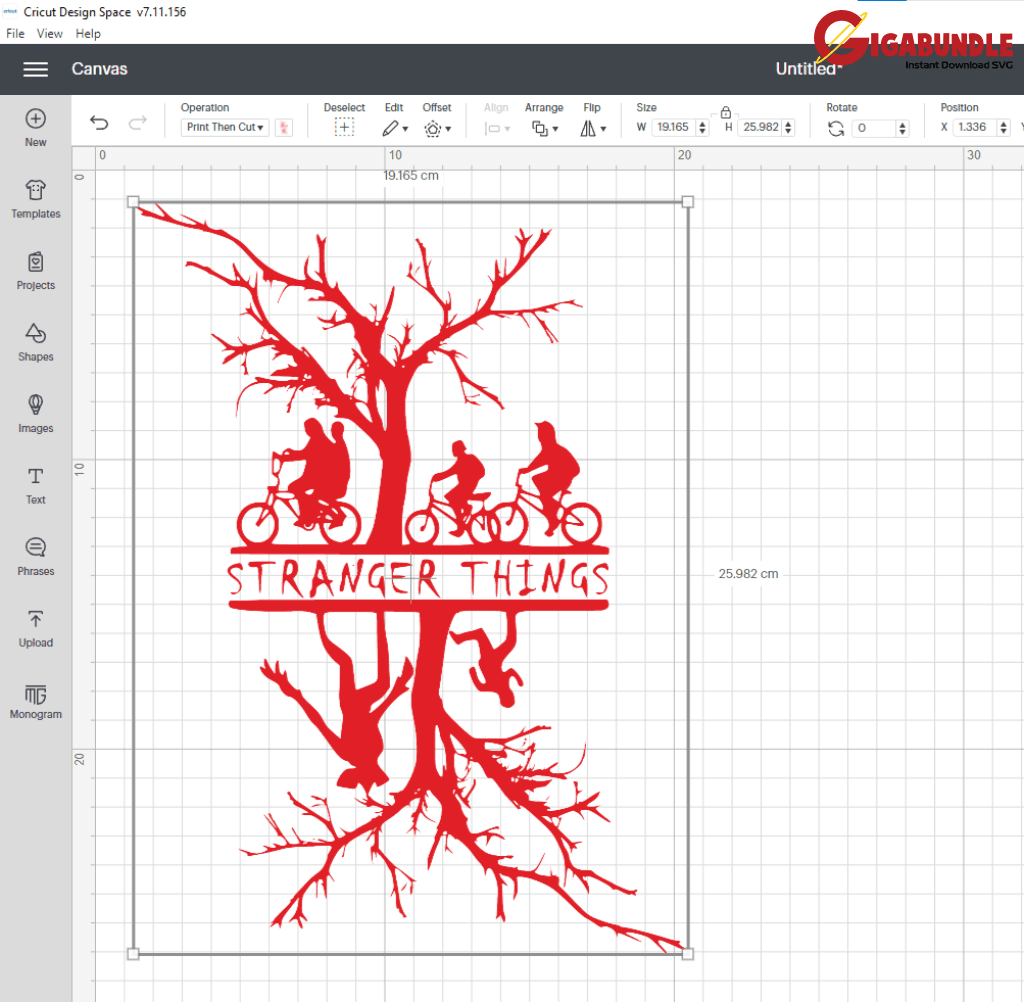
Task: Click the operation color swatch
Action: click(284, 128)
